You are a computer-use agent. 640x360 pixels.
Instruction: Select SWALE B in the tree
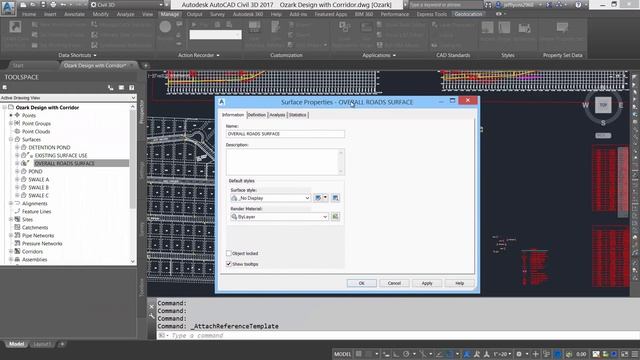coord(38,188)
